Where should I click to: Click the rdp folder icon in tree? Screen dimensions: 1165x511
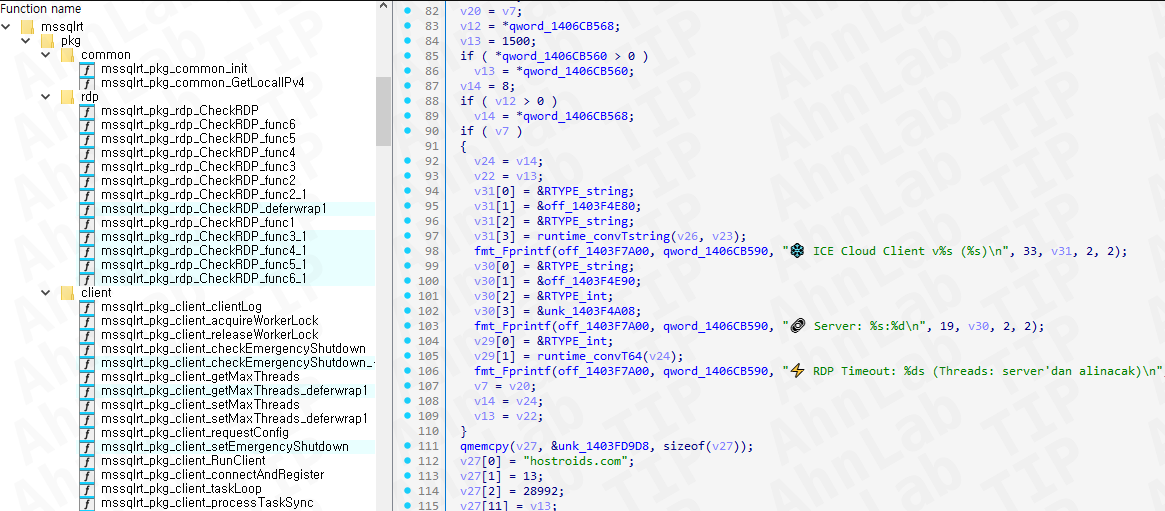67,96
